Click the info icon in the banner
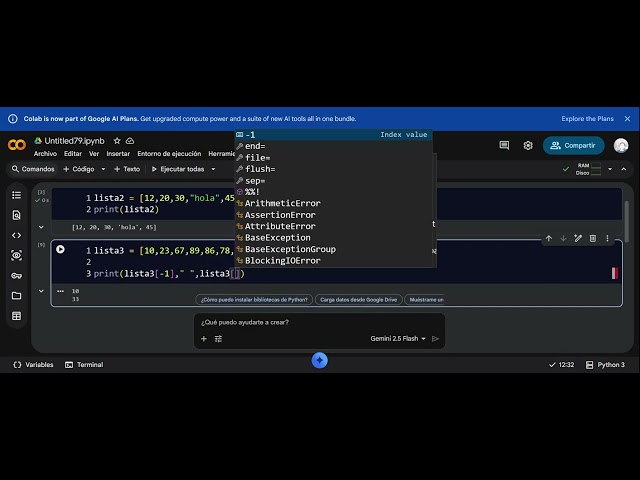The image size is (640, 480). coord(13,118)
